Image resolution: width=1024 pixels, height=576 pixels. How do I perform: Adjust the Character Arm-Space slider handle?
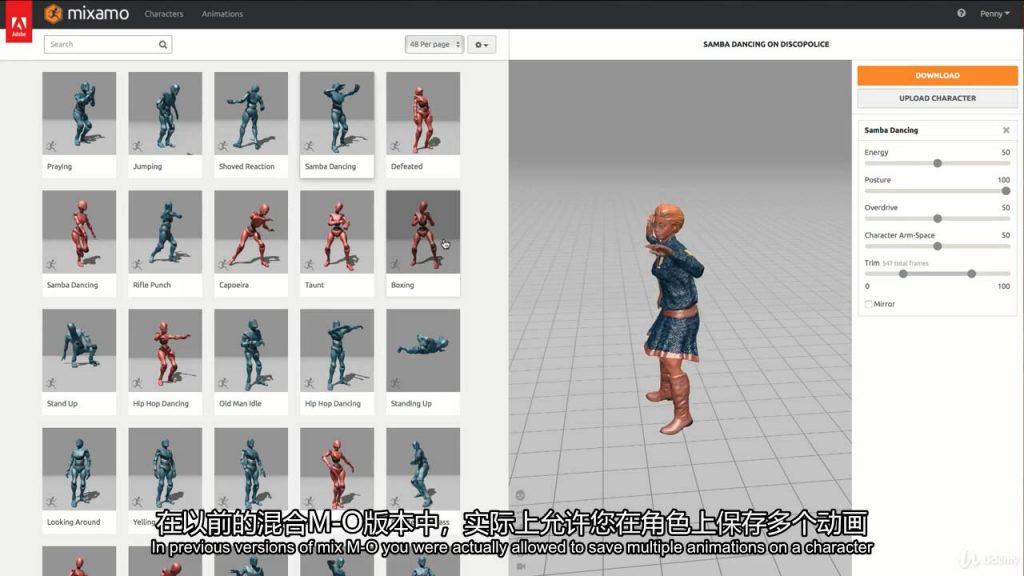point(937,246)
